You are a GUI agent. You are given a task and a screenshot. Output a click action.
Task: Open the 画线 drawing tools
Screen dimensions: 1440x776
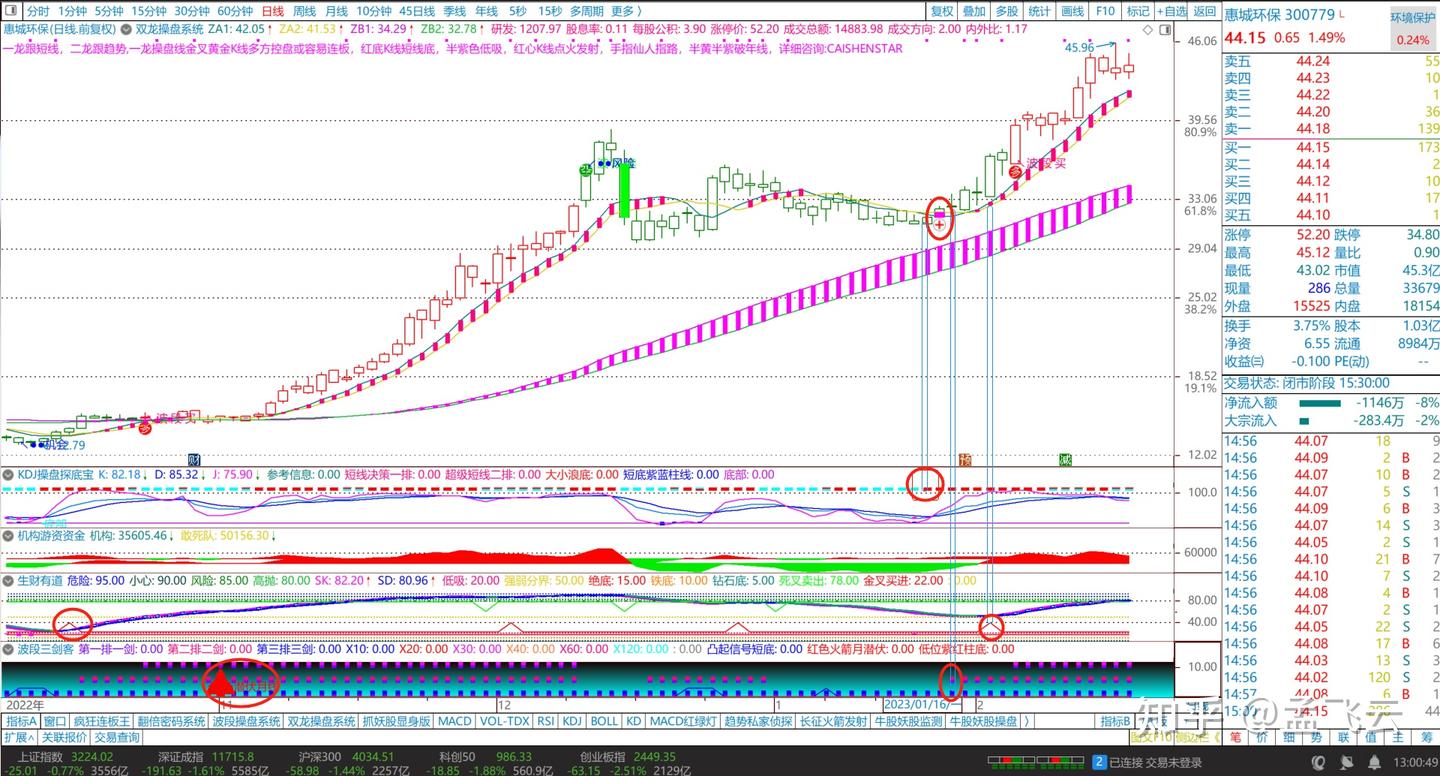pyautogui.click(x=1072, y=11)
